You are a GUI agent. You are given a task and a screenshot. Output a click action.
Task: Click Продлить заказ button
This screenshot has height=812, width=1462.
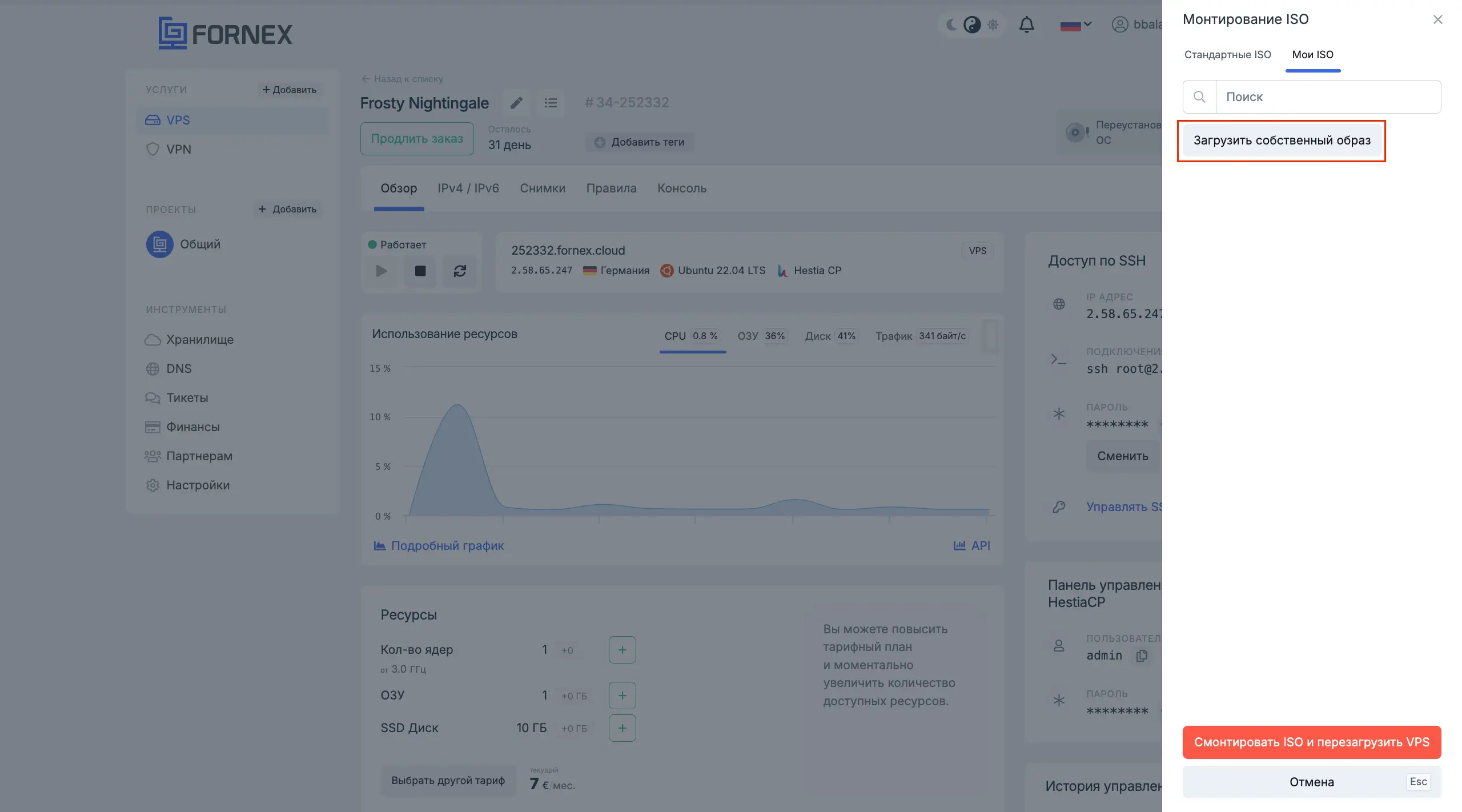coord(417,139)
